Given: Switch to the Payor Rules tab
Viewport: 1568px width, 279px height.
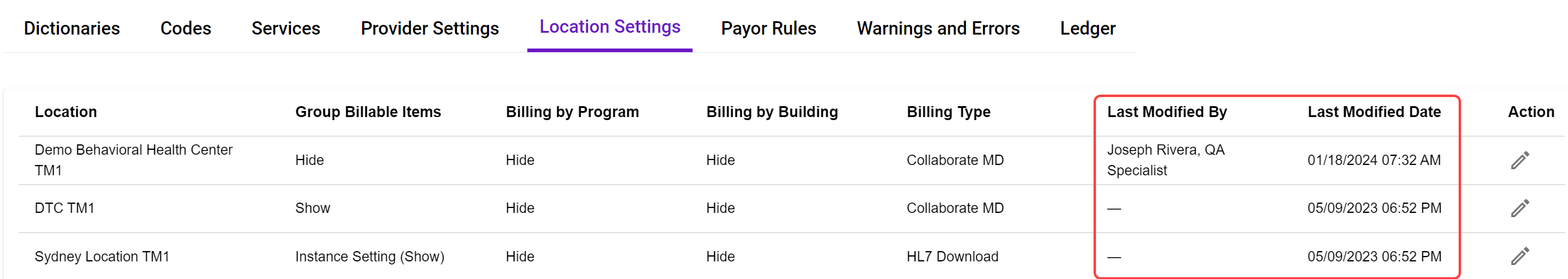Looking at the screenshot, I should point(768,28).
